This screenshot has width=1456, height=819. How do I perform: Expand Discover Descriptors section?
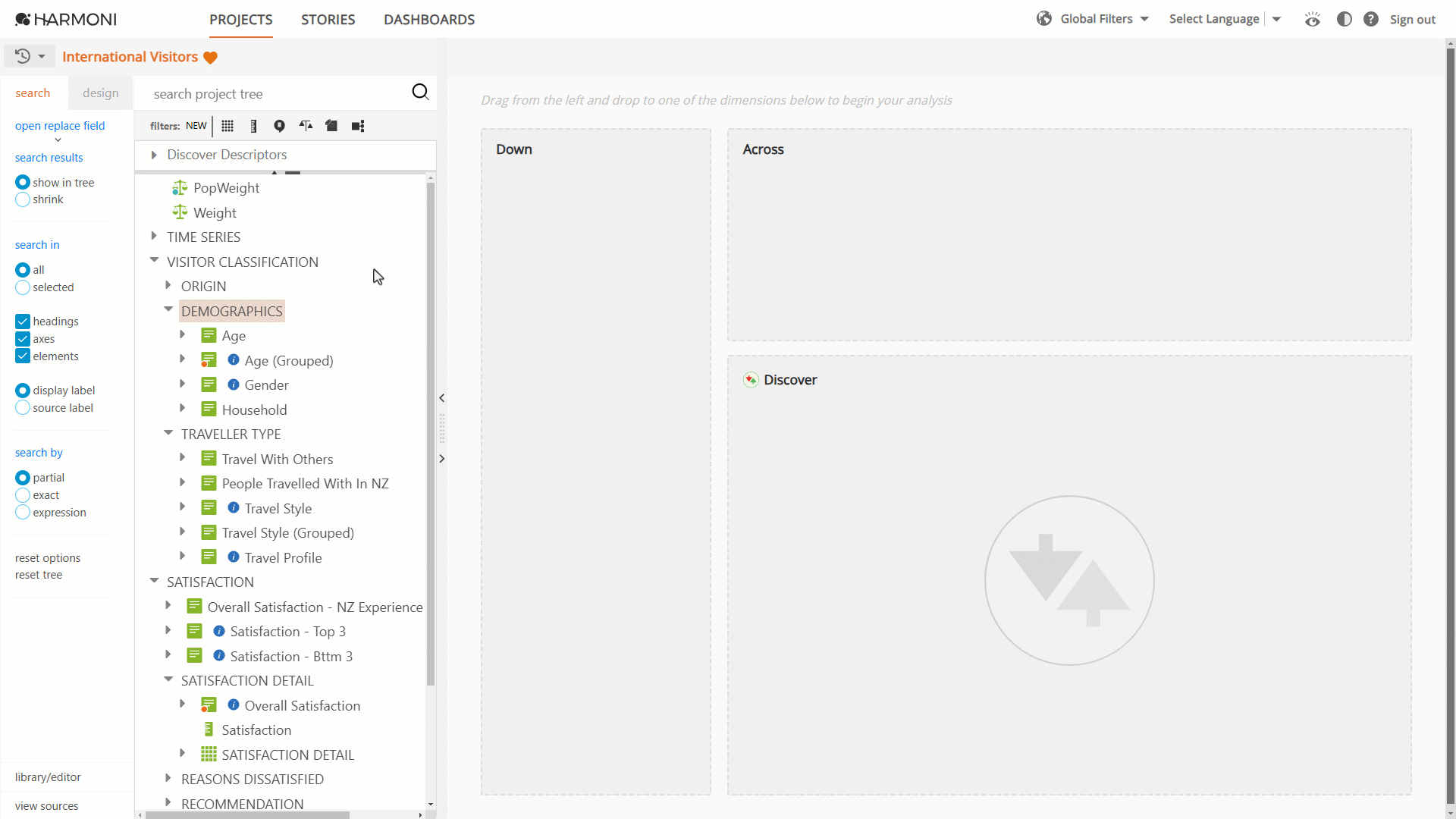coord(154,155)
